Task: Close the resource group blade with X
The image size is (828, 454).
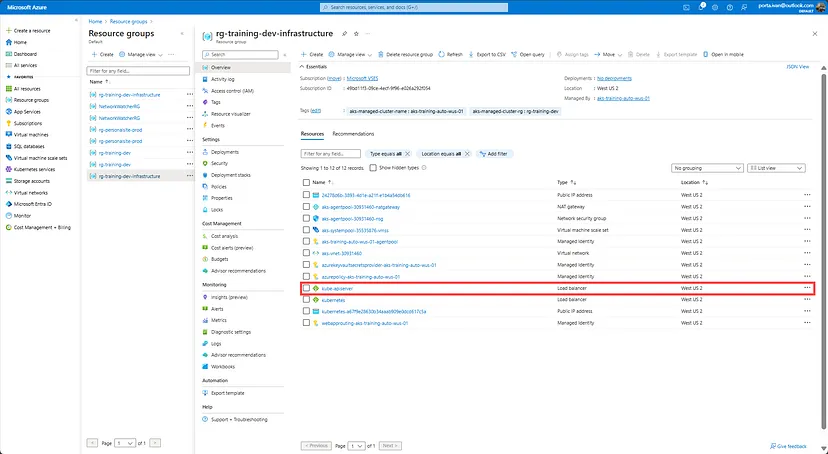Action: [x=814, y=34]
